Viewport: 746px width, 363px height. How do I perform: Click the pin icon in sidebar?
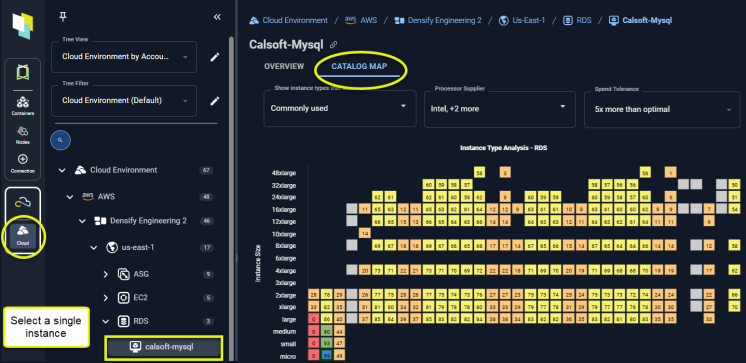click(63, 17)
